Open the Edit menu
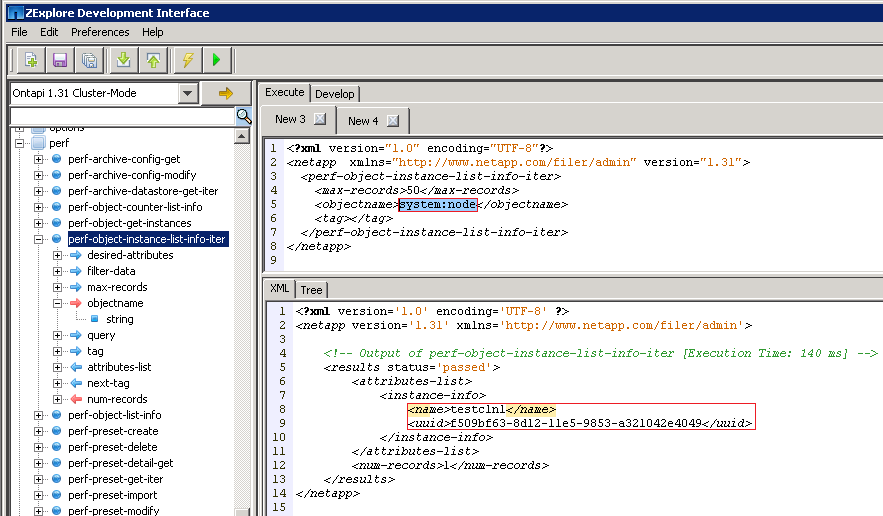Screen dimensions: 883x516 pyautogui.click(x=49, y=32)
